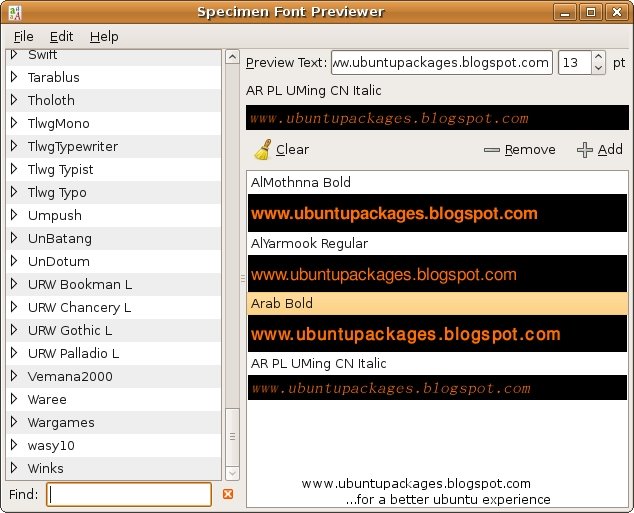Viewport: 634px width, 513px height.
Task: Click the AlMothnna Bold sample text strip
Action: pyautogui.click(x=437, y=213)
